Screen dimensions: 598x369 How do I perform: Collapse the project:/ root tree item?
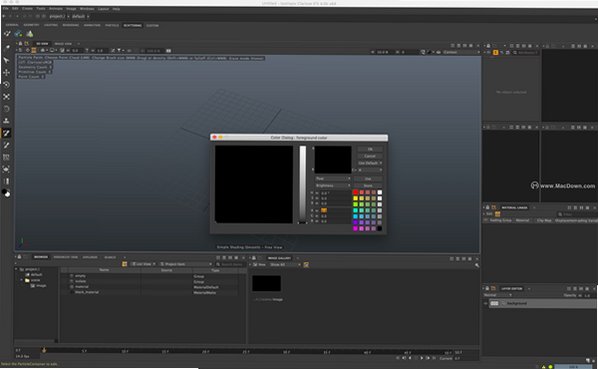pyautogui.click(x=16, y=269)
